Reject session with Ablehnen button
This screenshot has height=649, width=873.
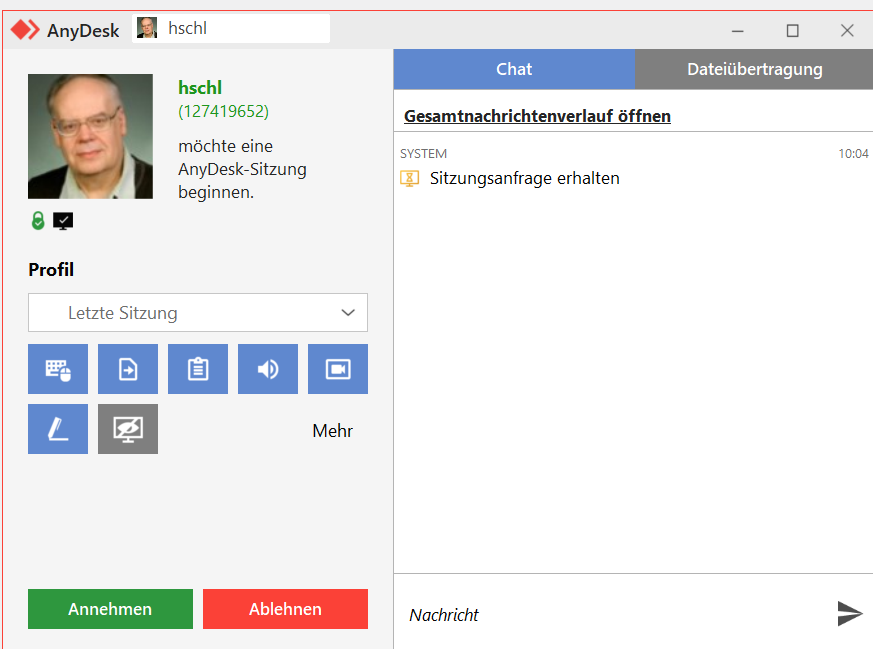click(x=285, y=609)
